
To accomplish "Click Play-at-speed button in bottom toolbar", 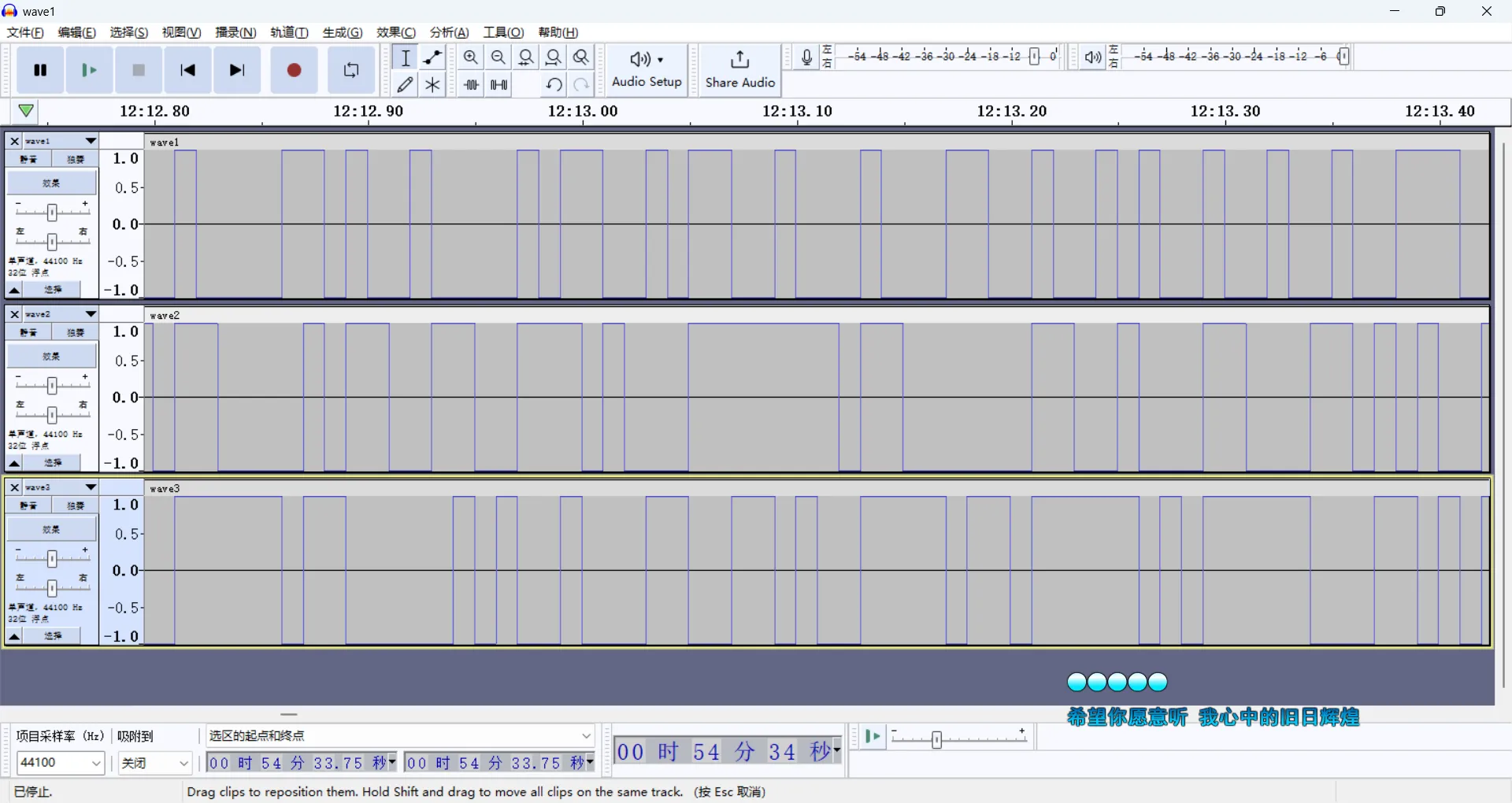I will point(873,737).
